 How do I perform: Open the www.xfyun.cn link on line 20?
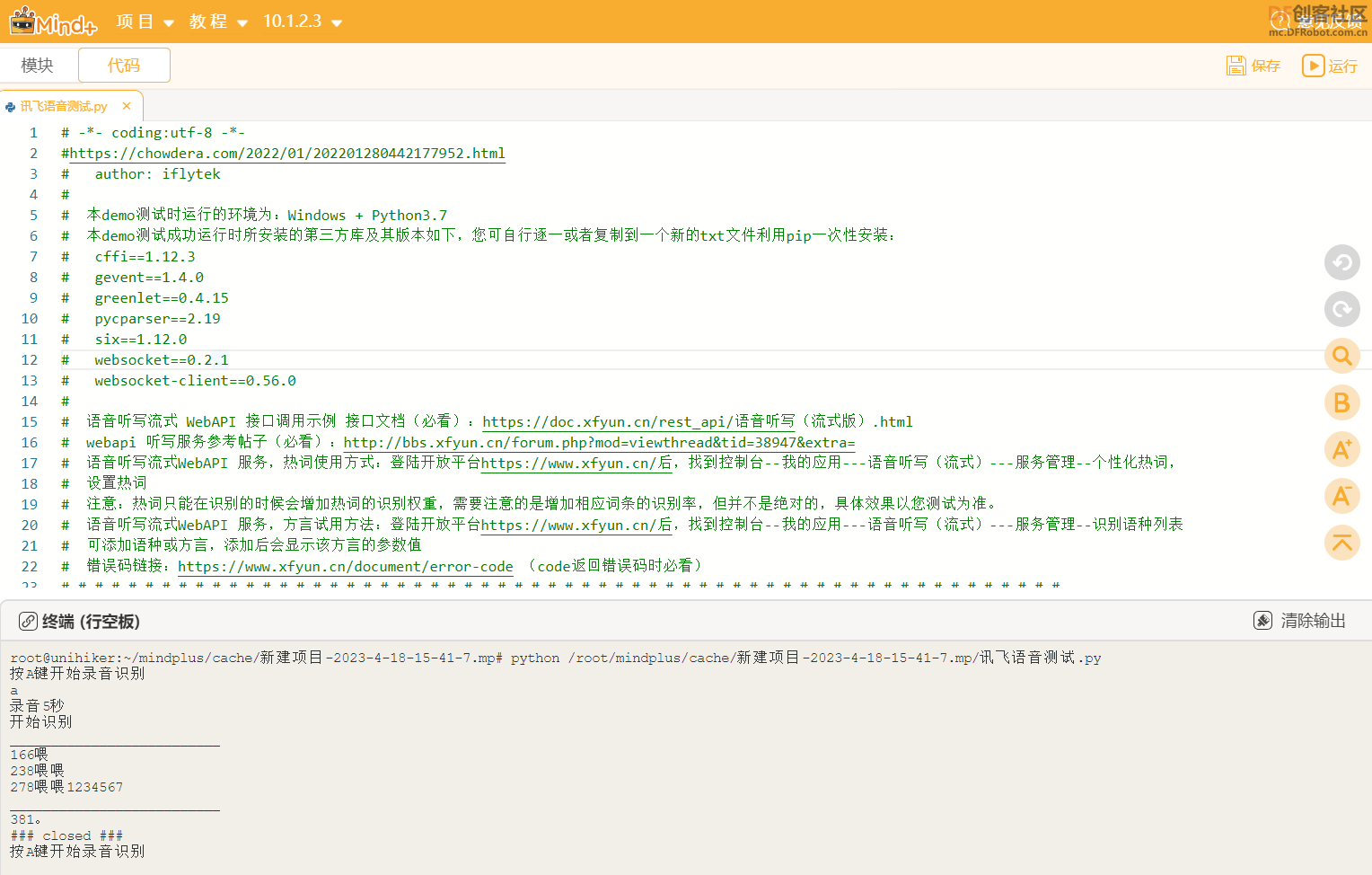click(576, 525)
